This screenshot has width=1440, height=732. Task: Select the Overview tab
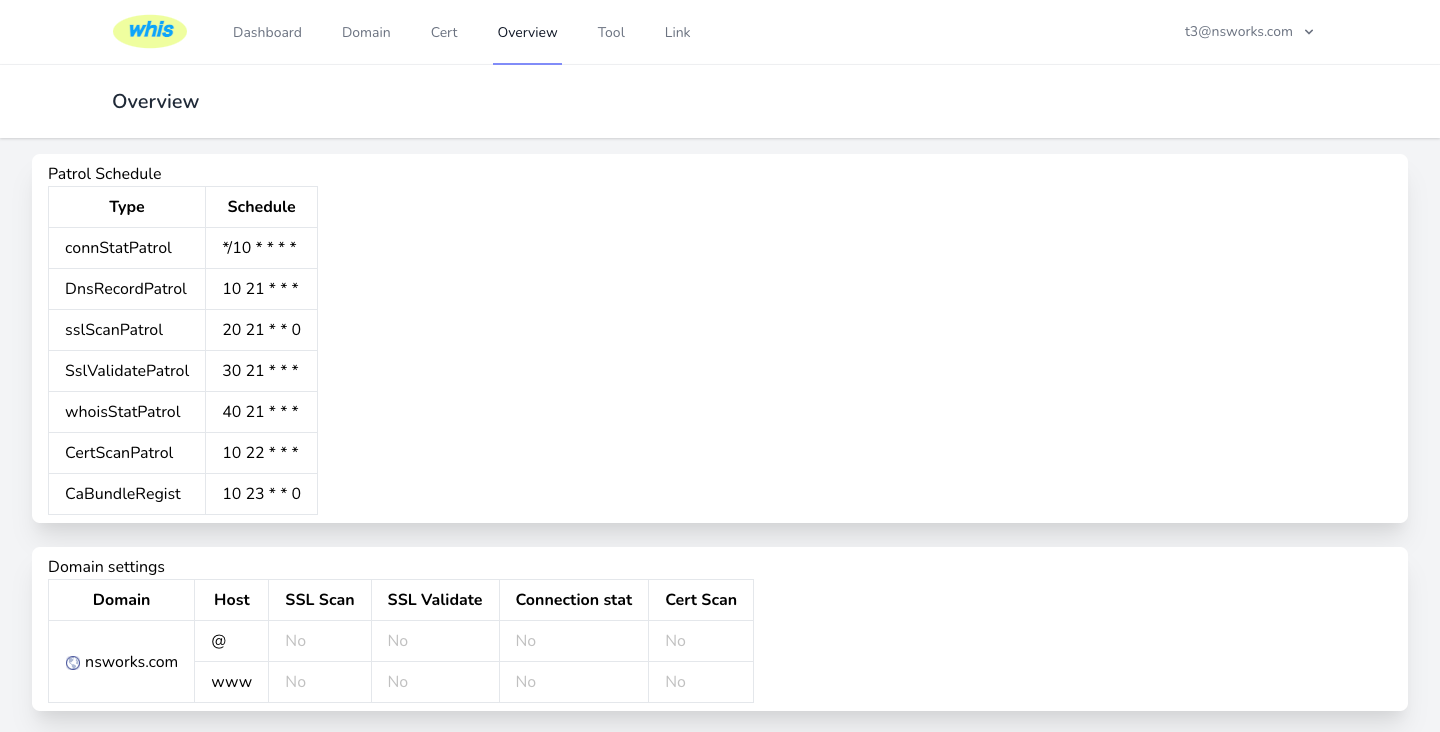tap(527, 32)
